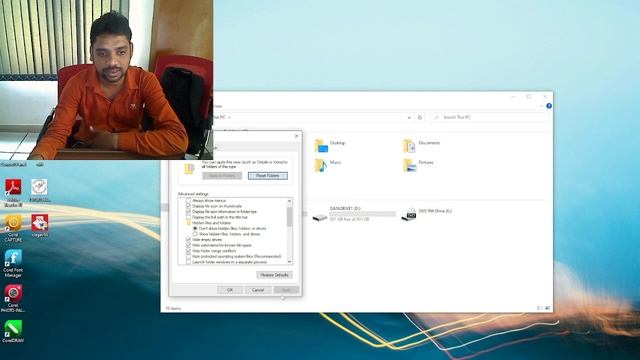Screen dimensions: 640x360
Task: Click the Search This PC field
Action: tap(489, 117)
